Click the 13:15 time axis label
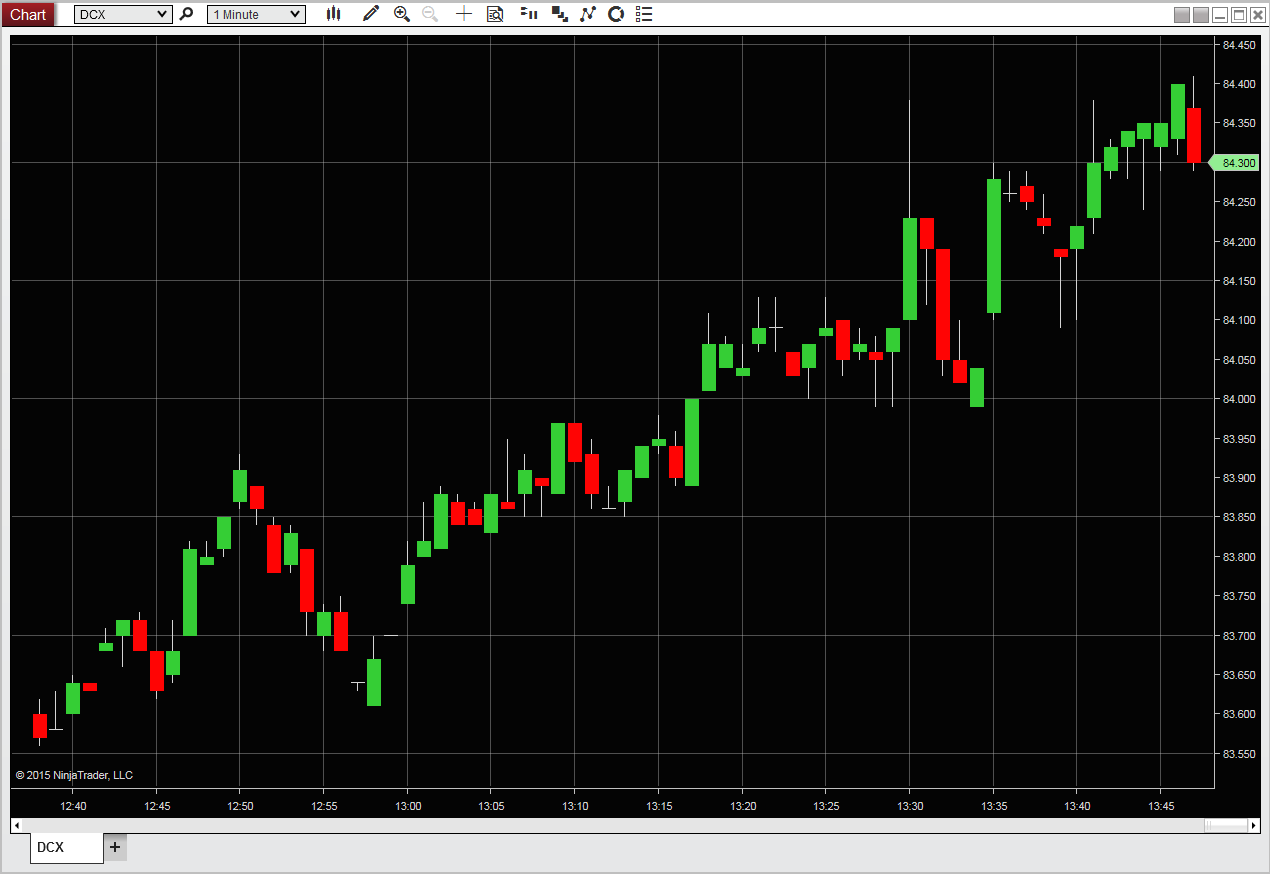The image size is (1270, 874). (658, 805)
